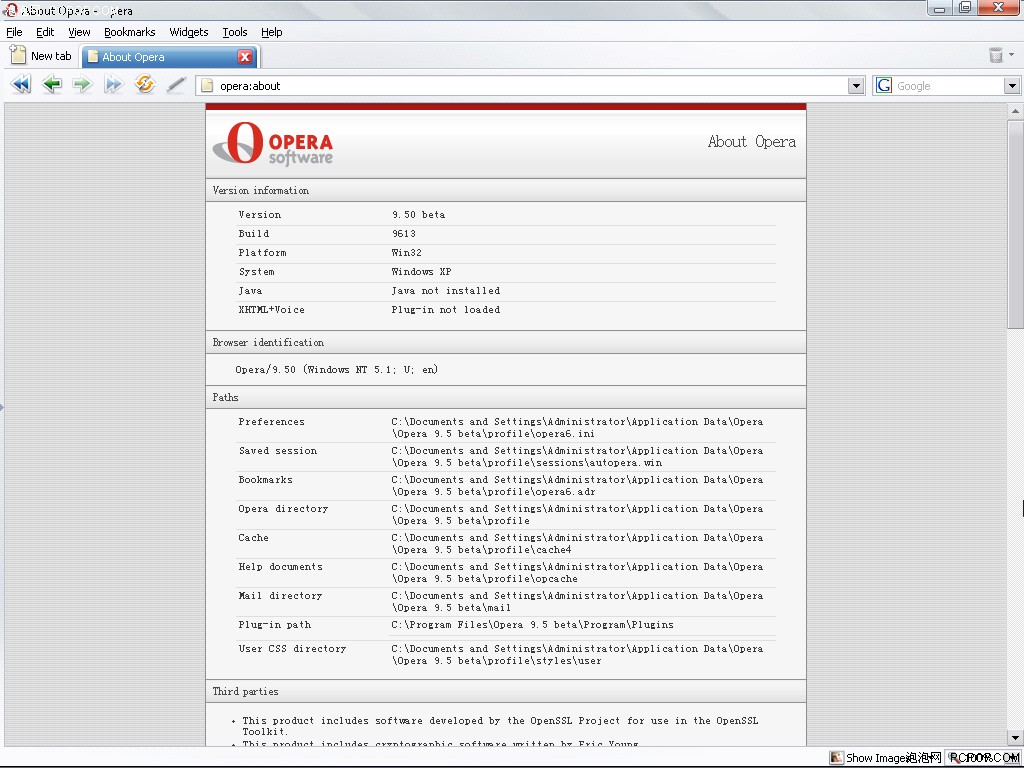
Task: Open the Widgets menu
Action: click(189, 32)
